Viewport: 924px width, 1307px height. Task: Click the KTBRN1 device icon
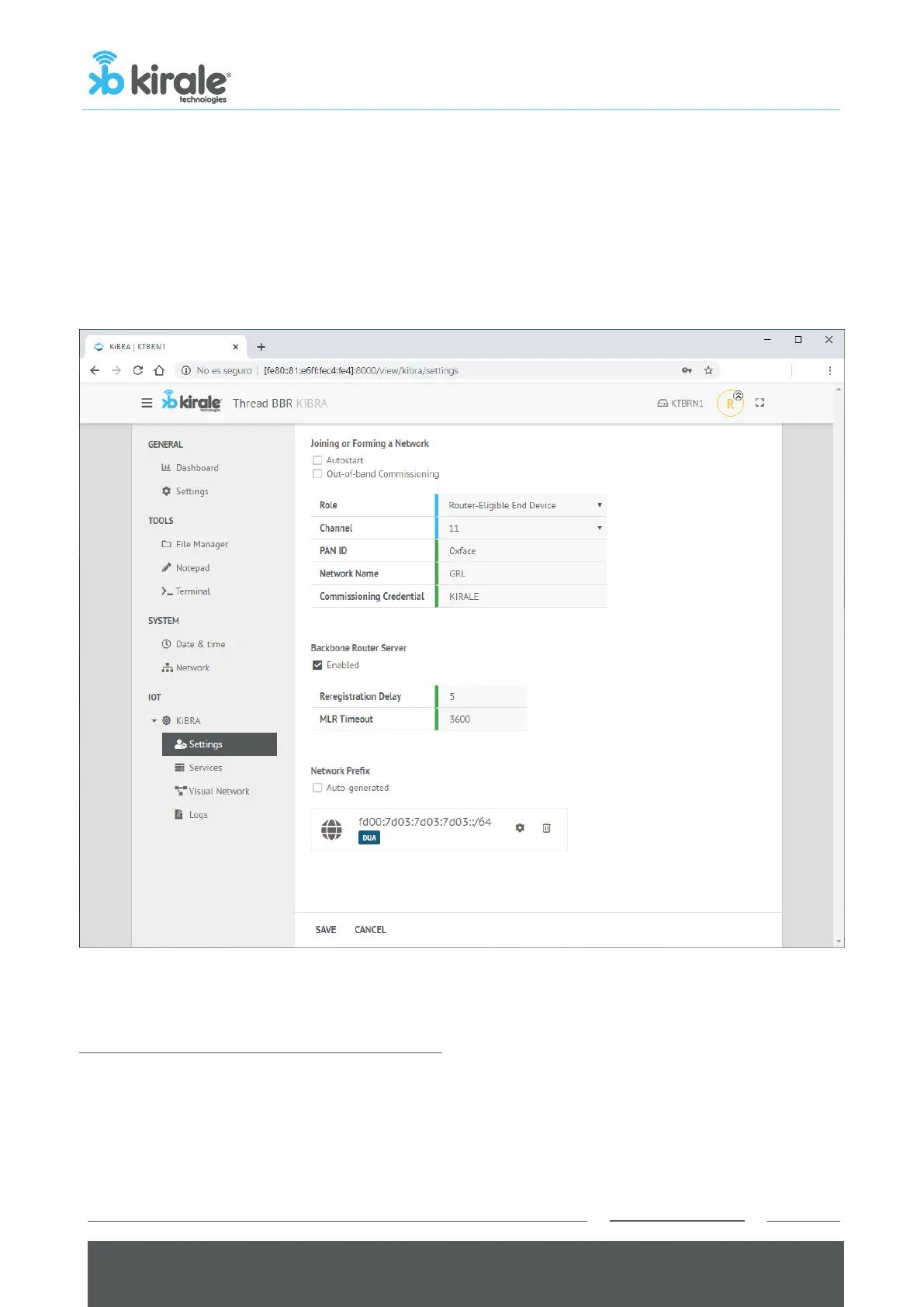[663, 404]
